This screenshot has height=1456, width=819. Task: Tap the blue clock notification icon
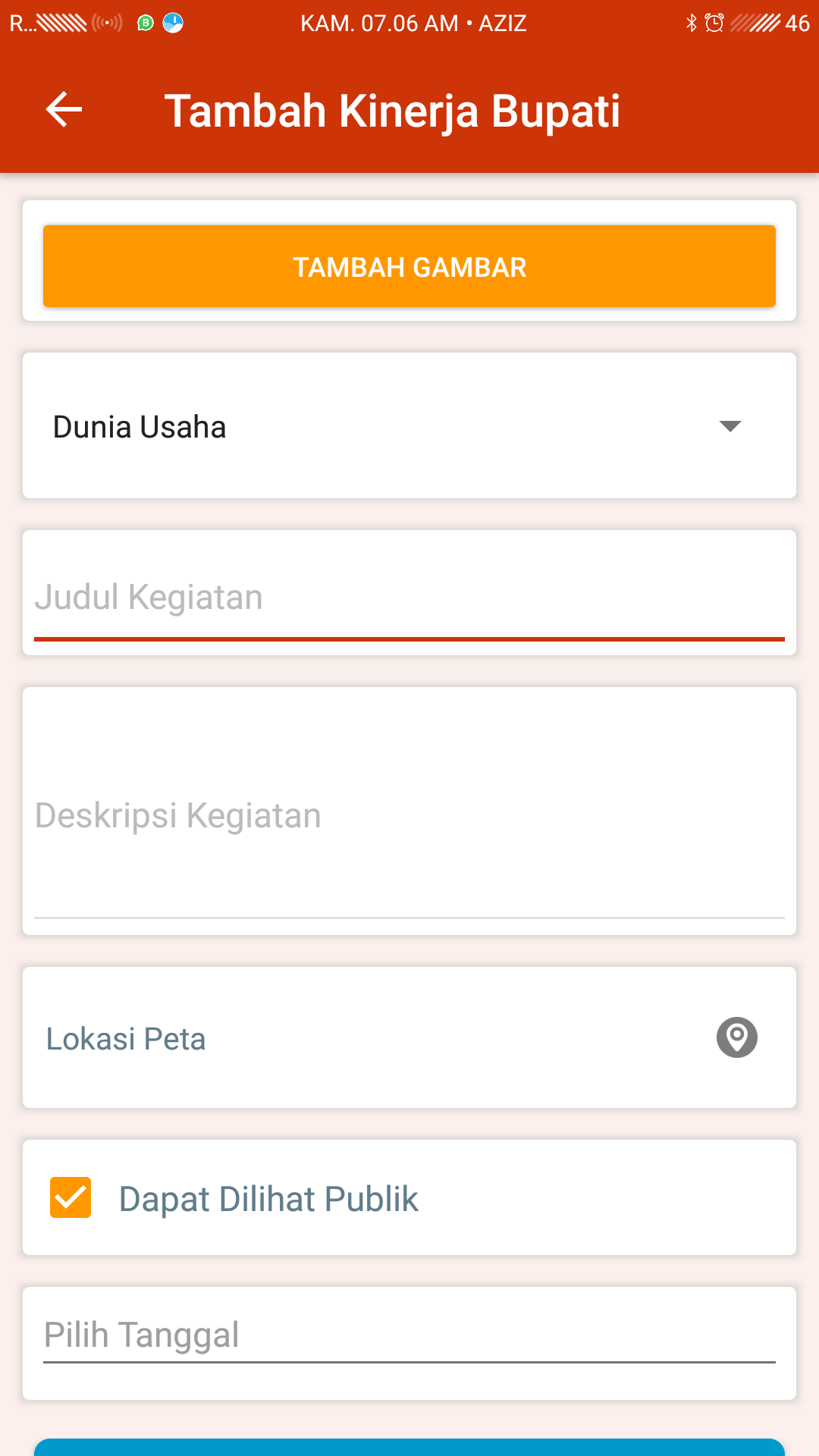click(x=173, y=24)
